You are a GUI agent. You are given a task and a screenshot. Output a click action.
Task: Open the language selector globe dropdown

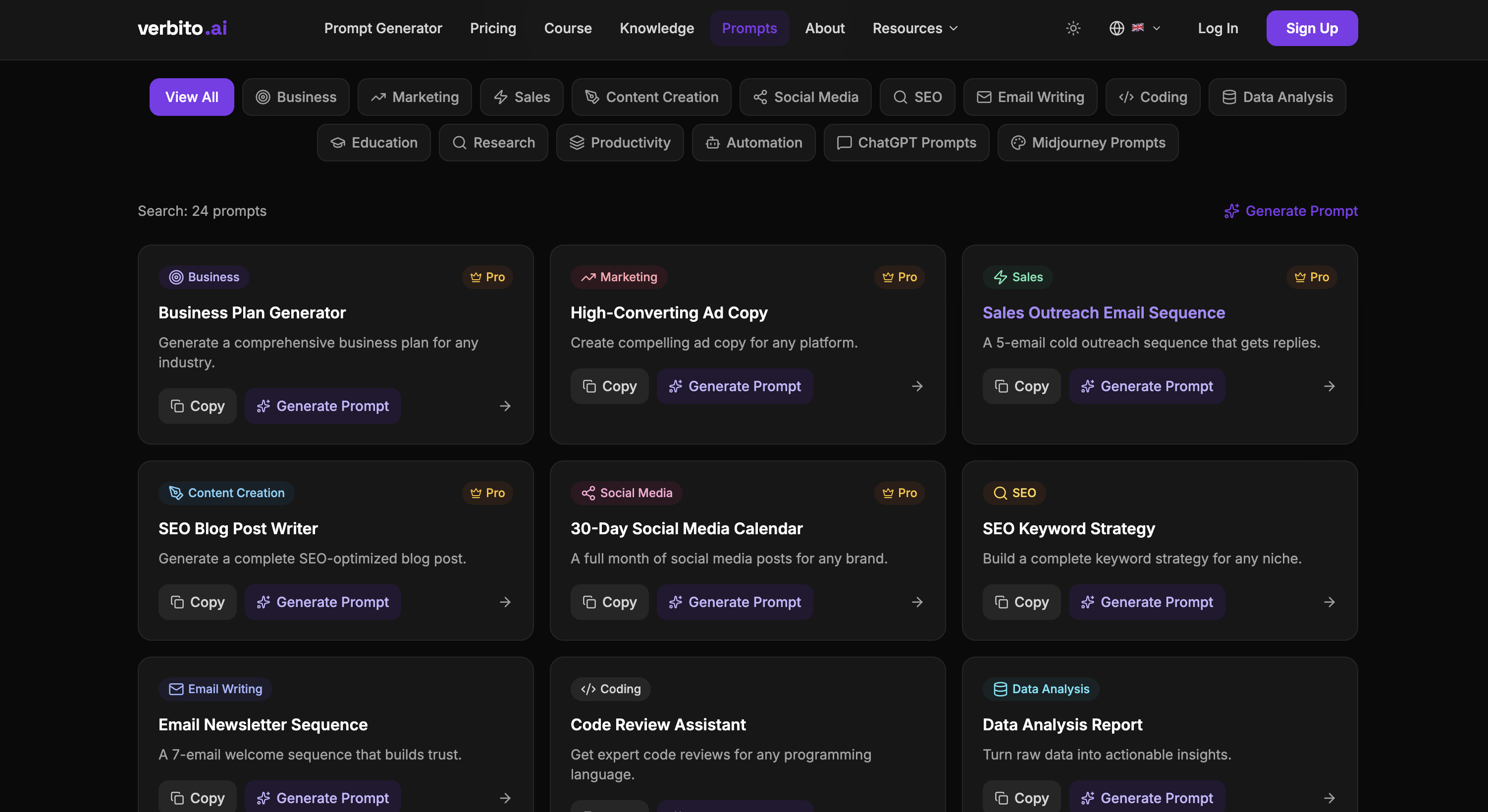click(x=1134, y=28)
